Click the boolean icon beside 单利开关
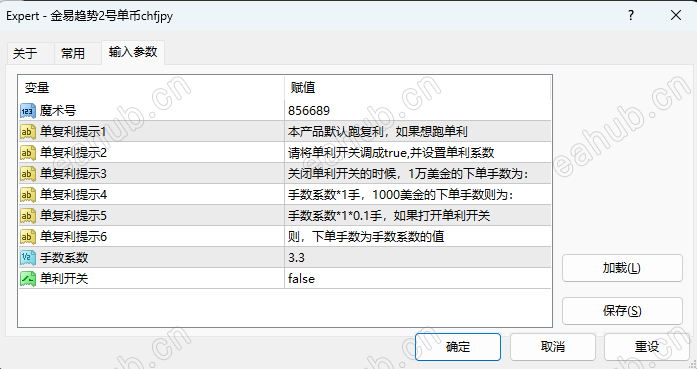The width and height of the screenshot is (697, 369). [x=28, y=279]
